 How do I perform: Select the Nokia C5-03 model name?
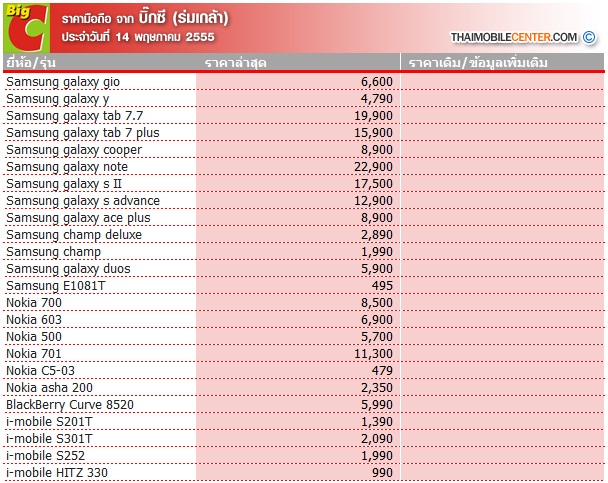(x=40, y=371)
